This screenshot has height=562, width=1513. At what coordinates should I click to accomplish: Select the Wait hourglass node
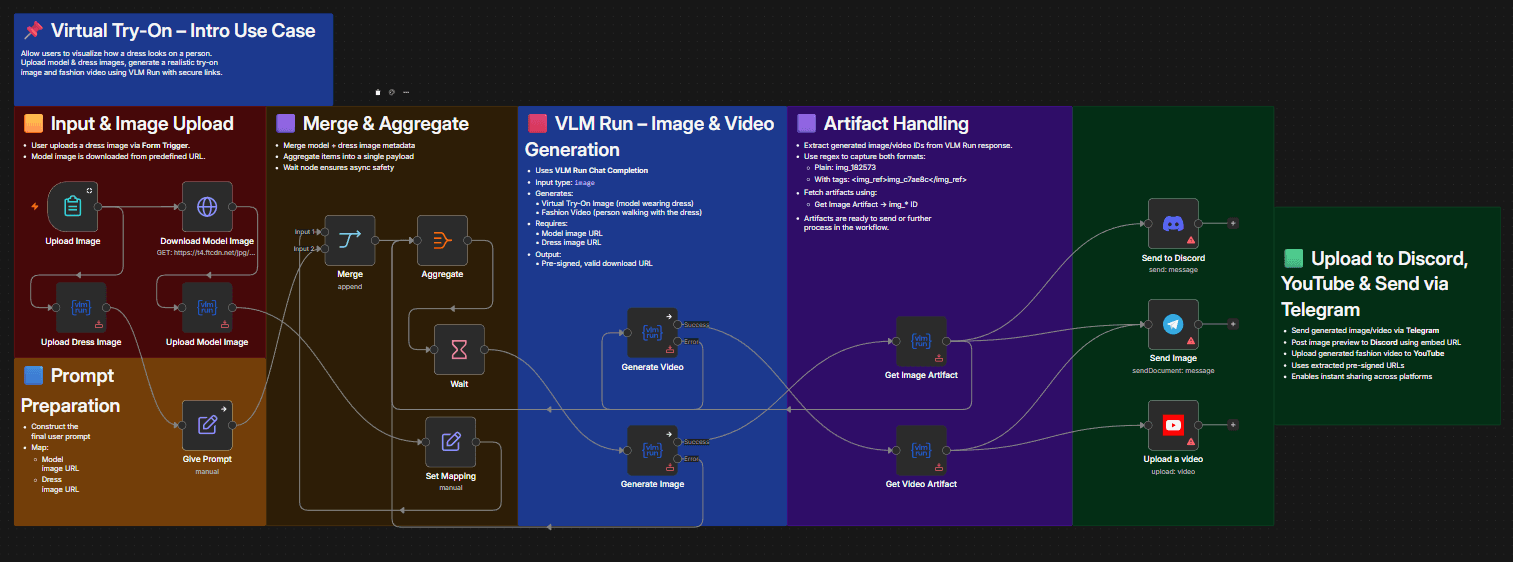coord(459,349)
